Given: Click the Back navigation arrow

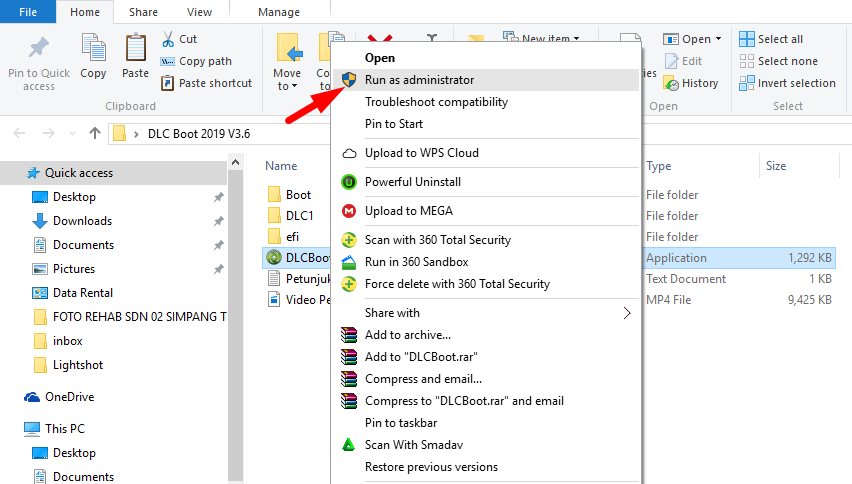Looking at the screenshot, I should 20,133.
